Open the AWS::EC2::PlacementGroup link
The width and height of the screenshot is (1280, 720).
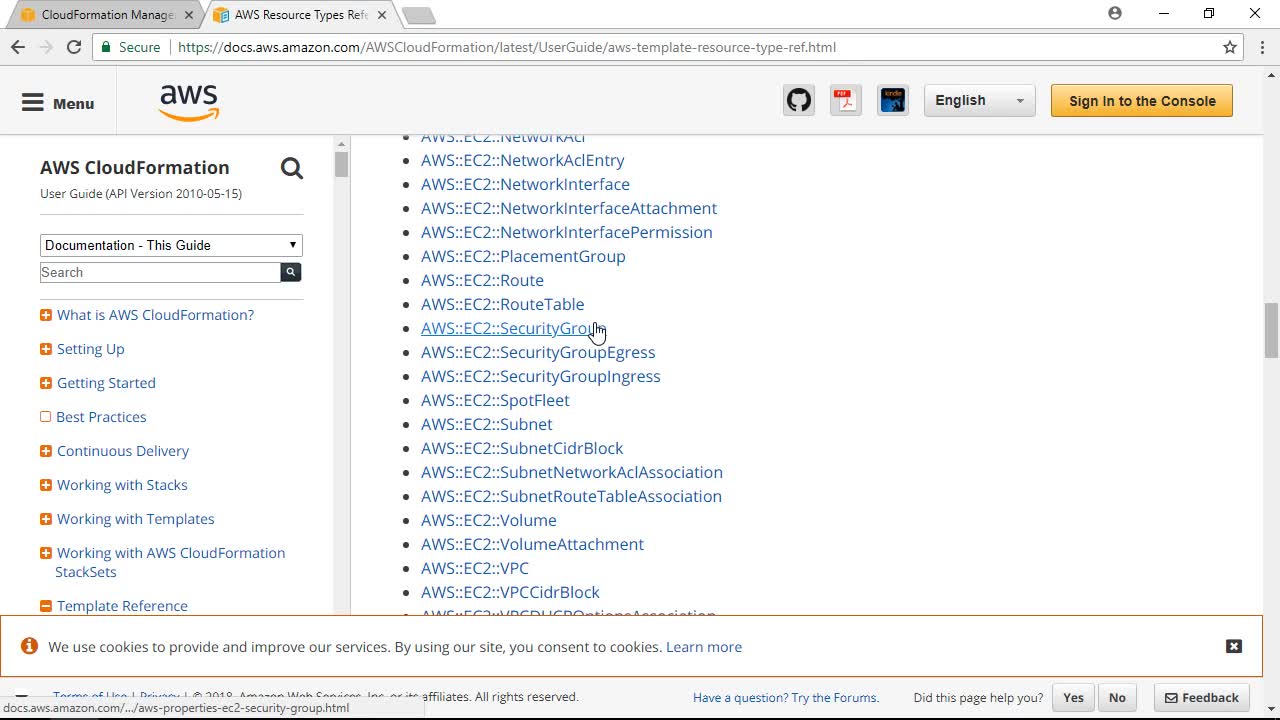pyautogui.click(x=523, y=256)
